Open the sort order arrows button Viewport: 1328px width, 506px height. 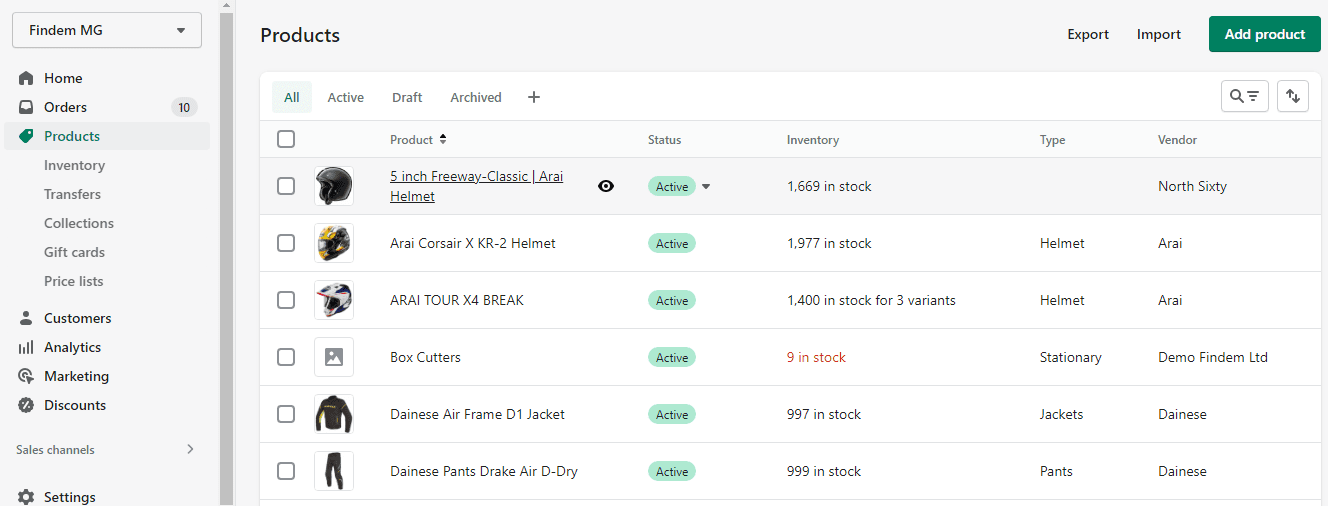click(1293, 96)
